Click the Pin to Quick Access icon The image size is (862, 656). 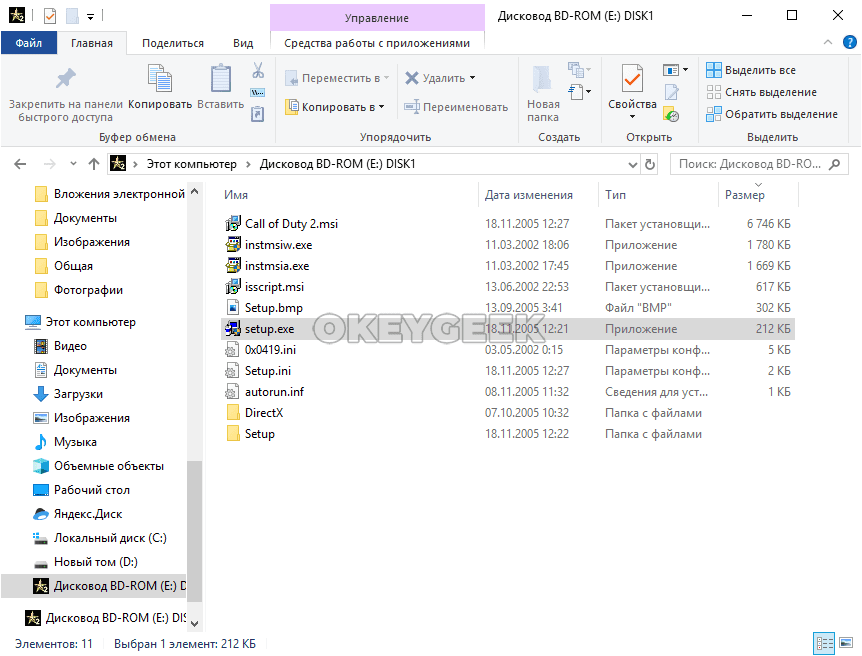click(x=65, y=79)
